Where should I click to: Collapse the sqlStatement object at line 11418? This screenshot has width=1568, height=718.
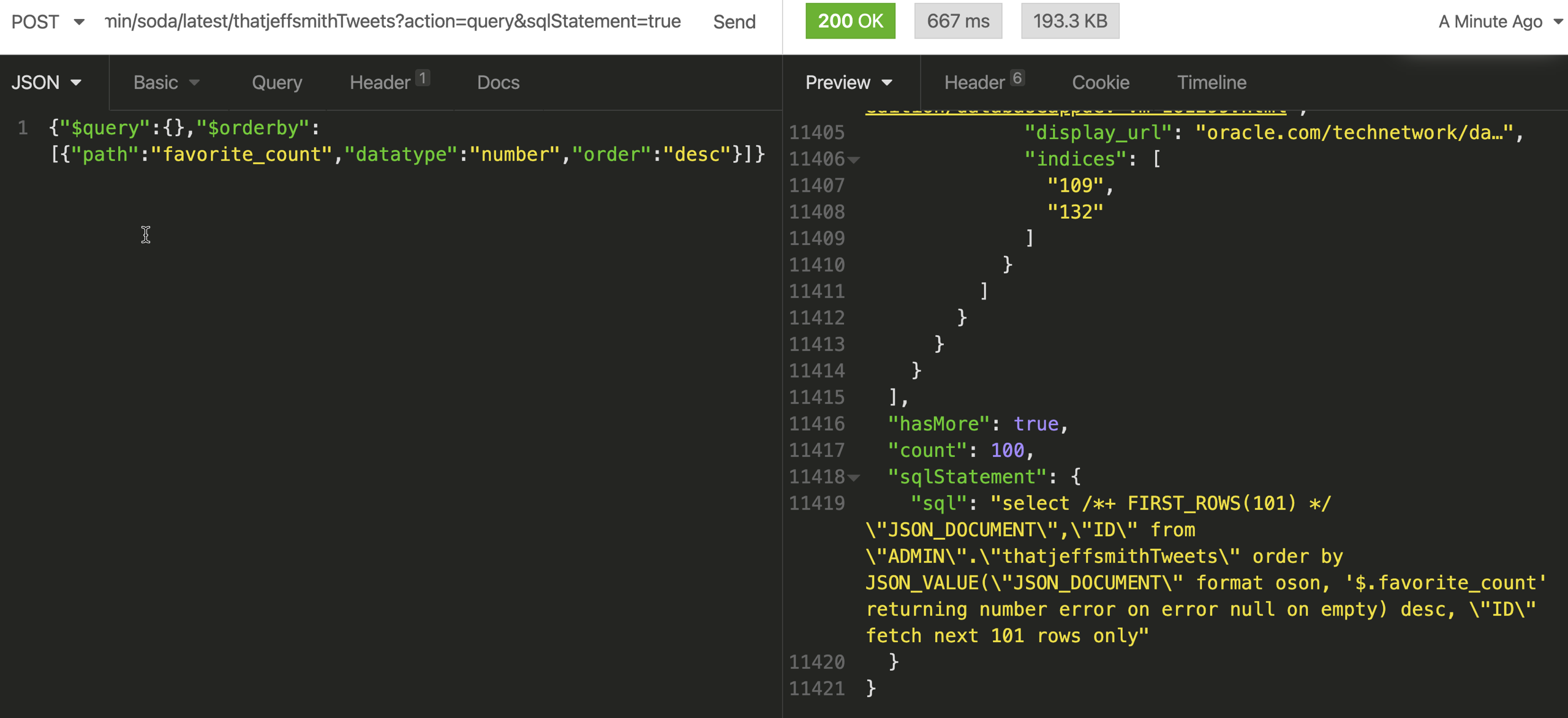click(x=854, y=478)
